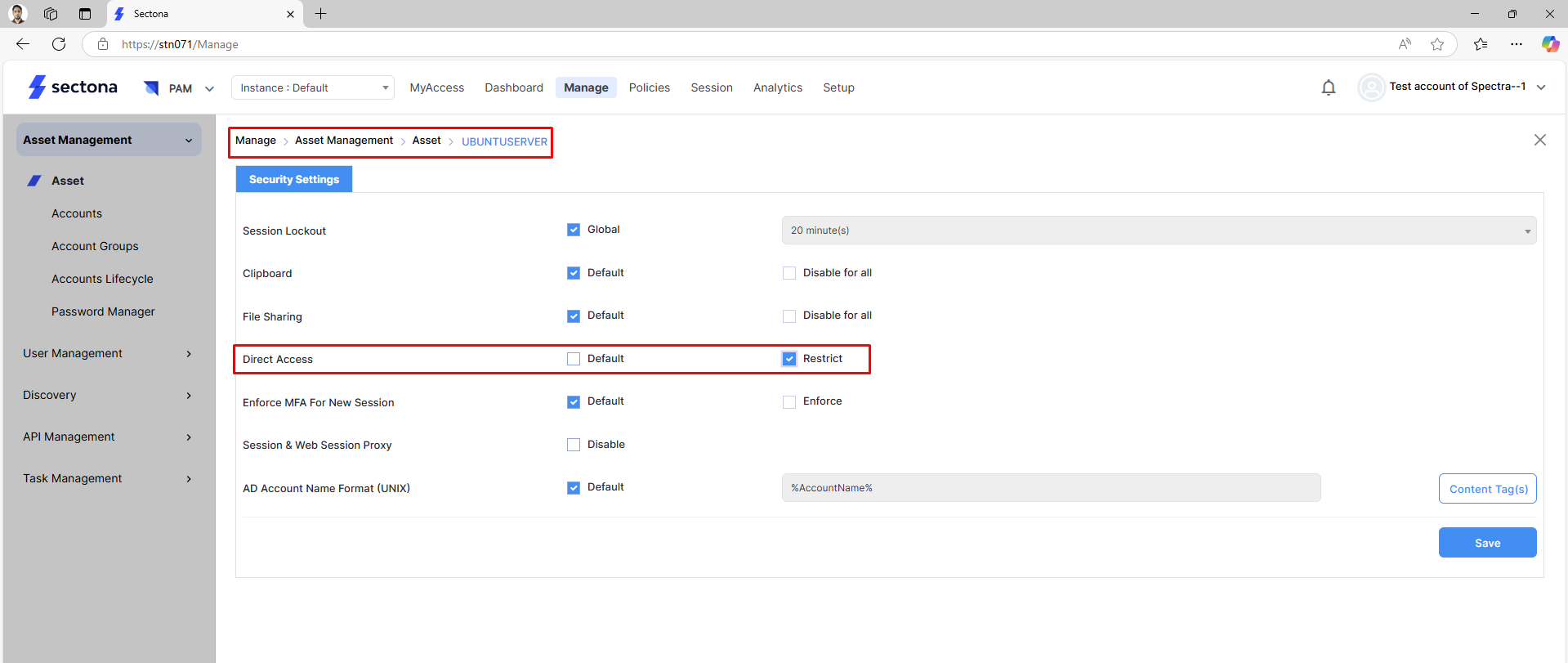The image size is (1568, 663).
Task: Check File Sharing Disable for all
Action: [x=789, y=316]
